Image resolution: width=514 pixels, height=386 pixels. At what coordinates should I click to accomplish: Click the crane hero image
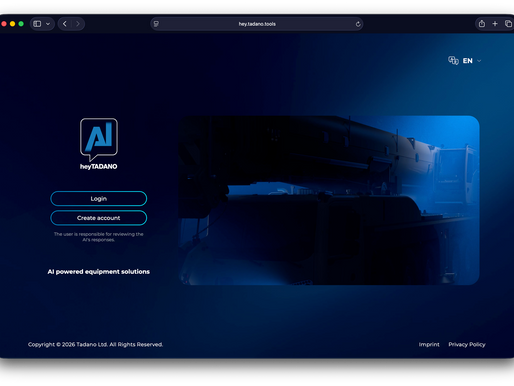(329, 200)
